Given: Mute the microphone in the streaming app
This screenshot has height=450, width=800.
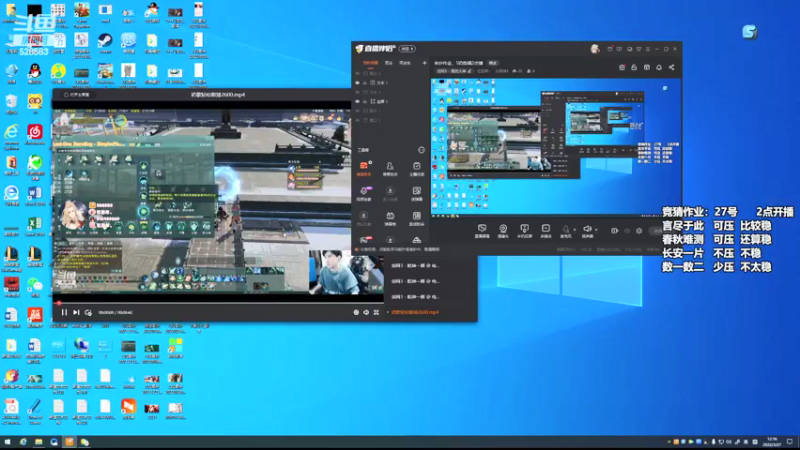Looking at the screenshot, I should pos(565,231).
